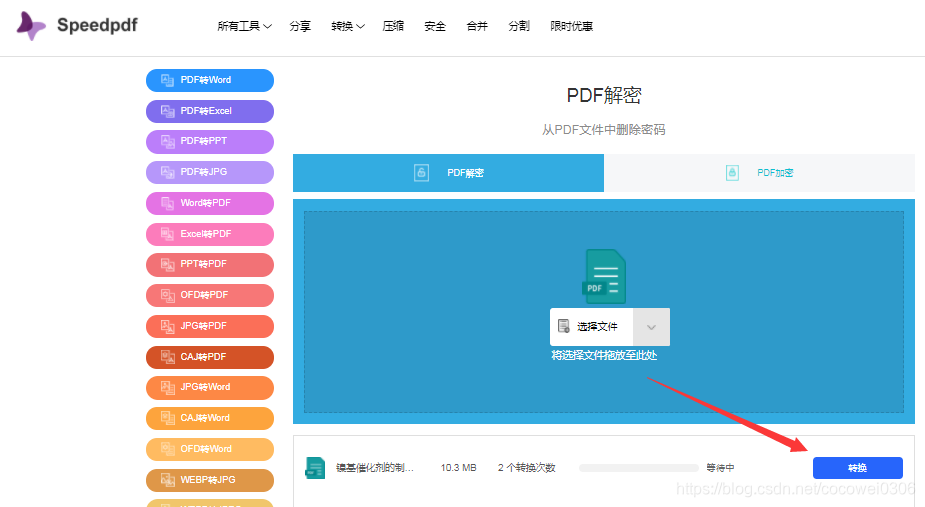This screenshot has width=925, height=507.
Task: Open the PDF转Excel sidebar tool
Action: coord(210,111)
